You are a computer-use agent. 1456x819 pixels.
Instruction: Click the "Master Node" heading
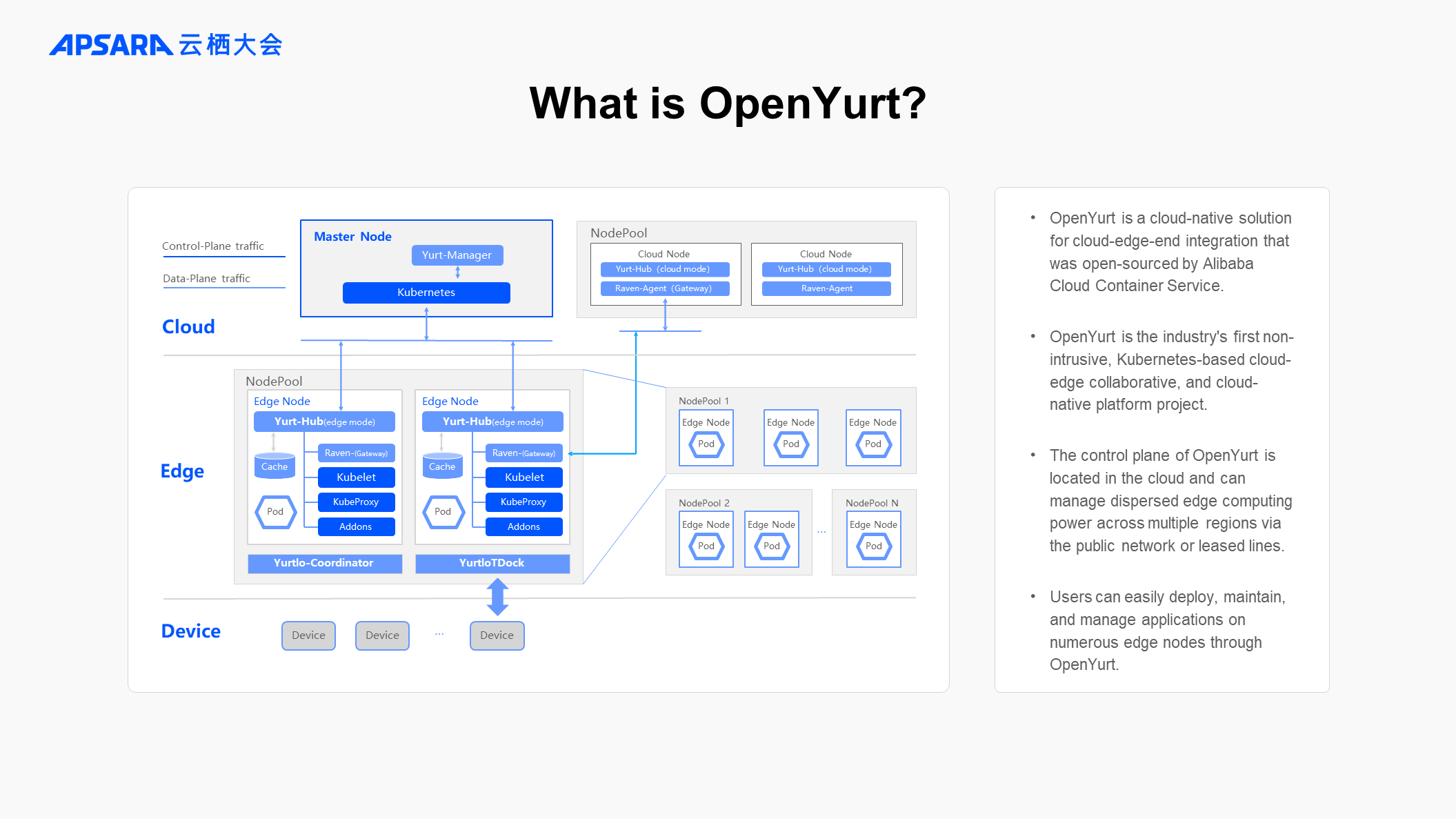pyautogui.click(x=352, y=237)
